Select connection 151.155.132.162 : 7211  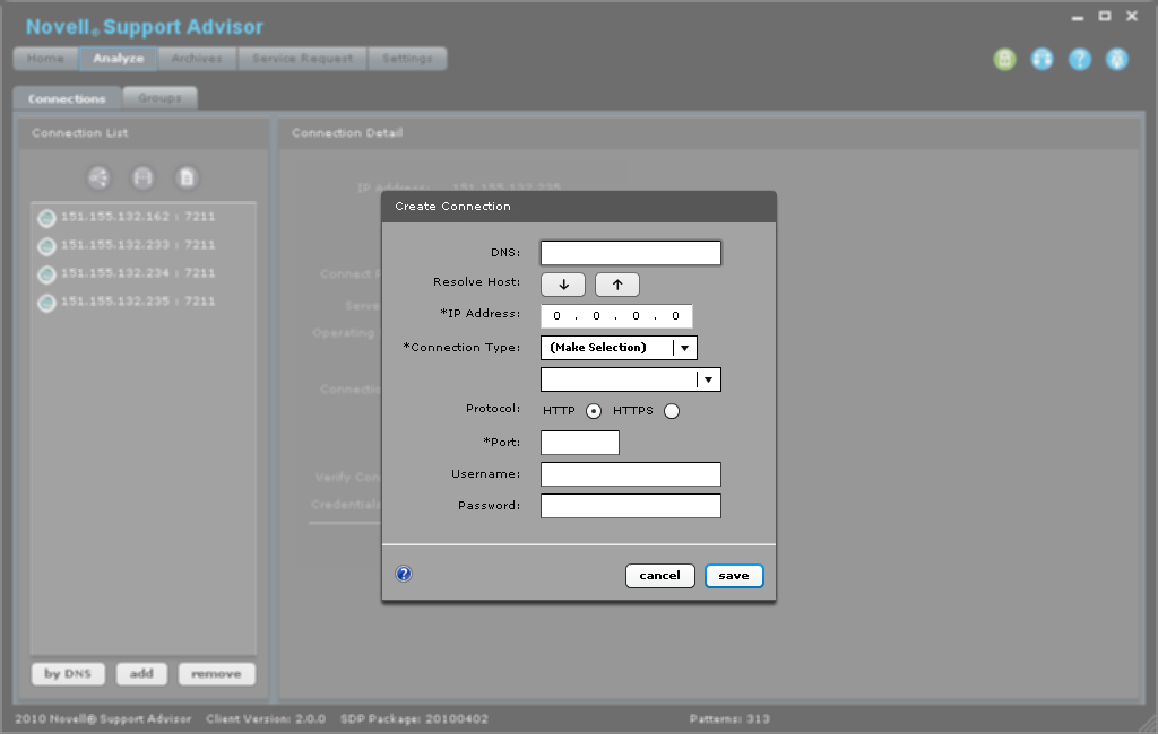[138, 216]
